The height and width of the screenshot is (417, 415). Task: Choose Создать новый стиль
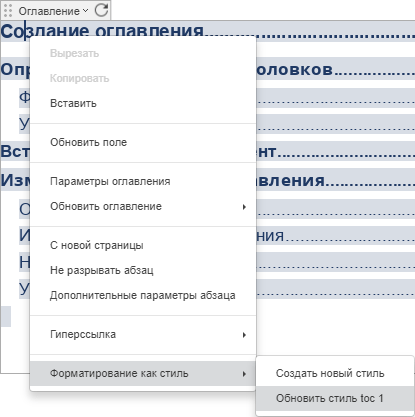[x=335, y=373]
